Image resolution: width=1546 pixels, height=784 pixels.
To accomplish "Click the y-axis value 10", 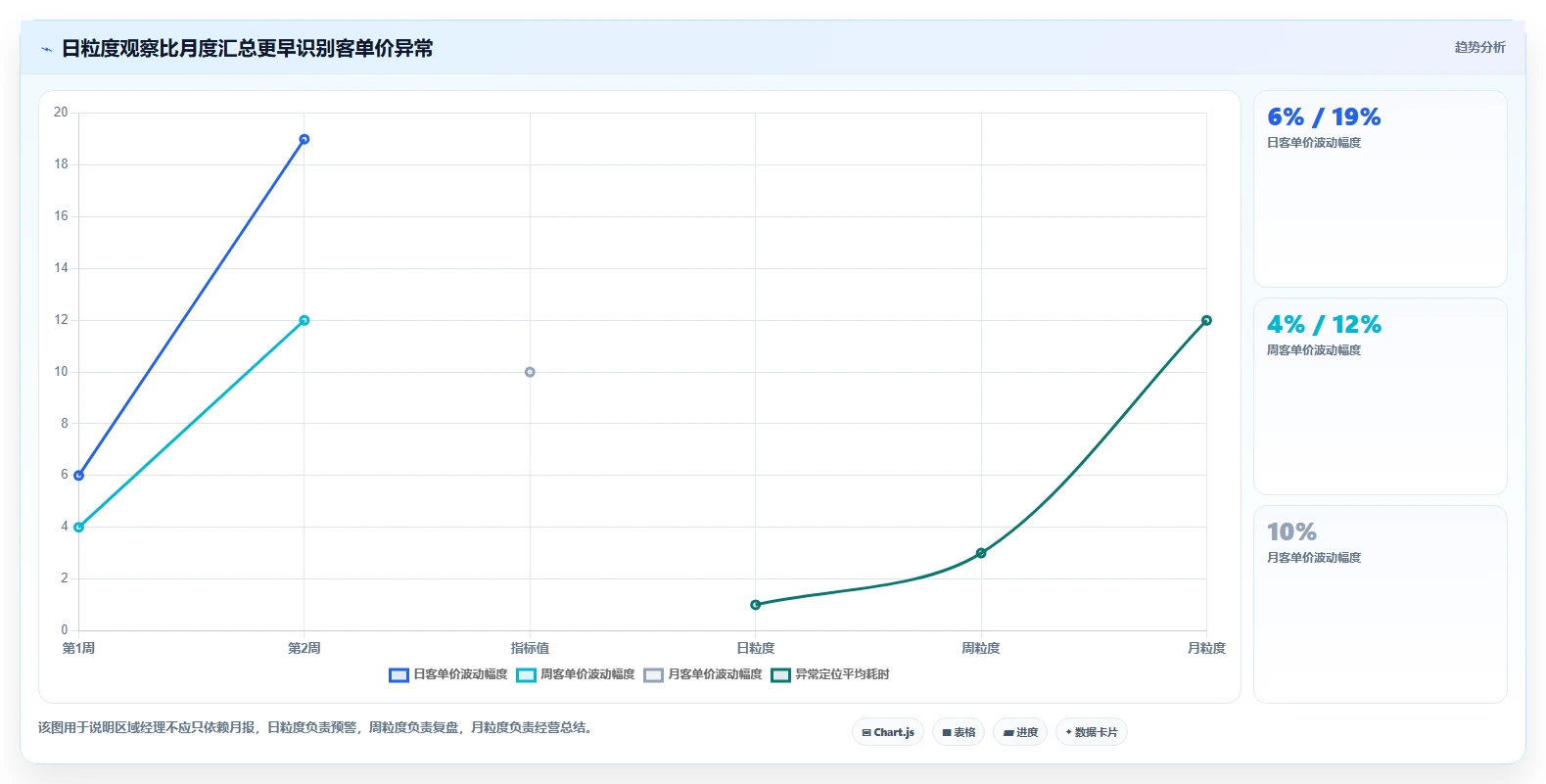I will point(61,372).
